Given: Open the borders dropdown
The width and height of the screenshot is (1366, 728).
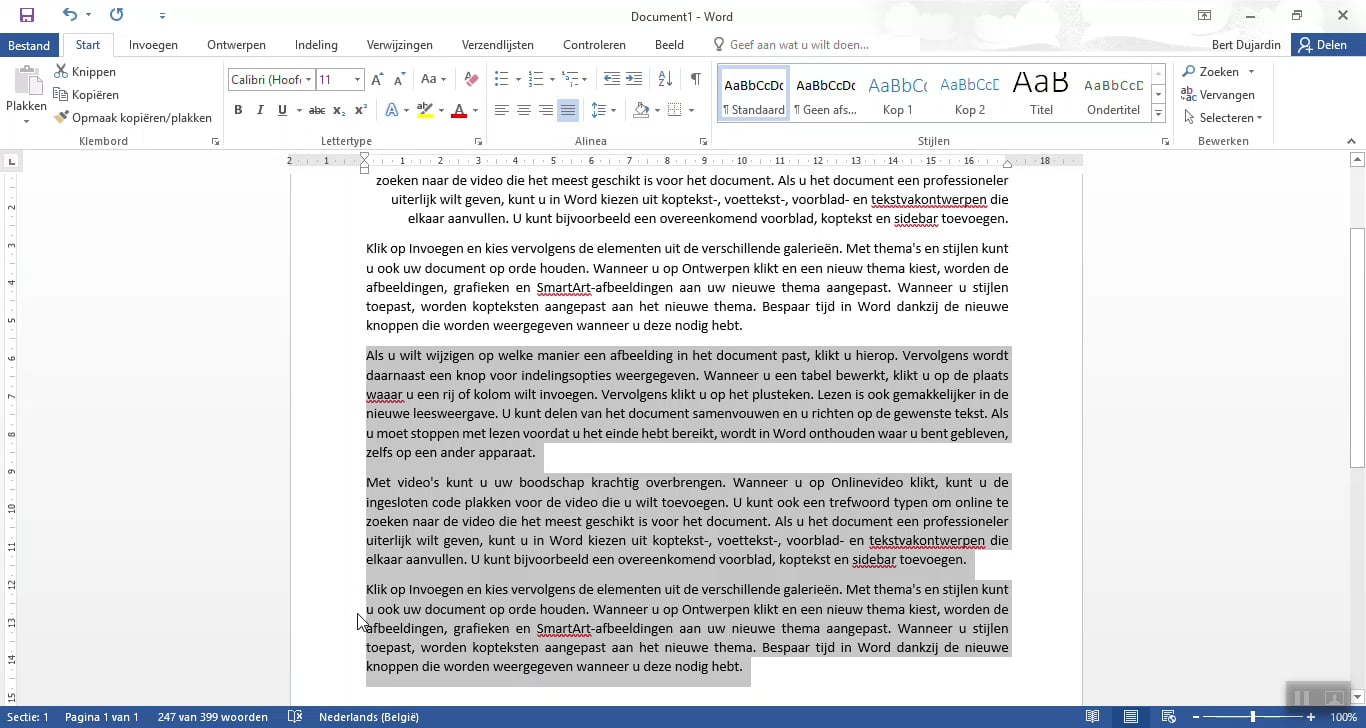Looking at the screenshot, I should 690,110.
